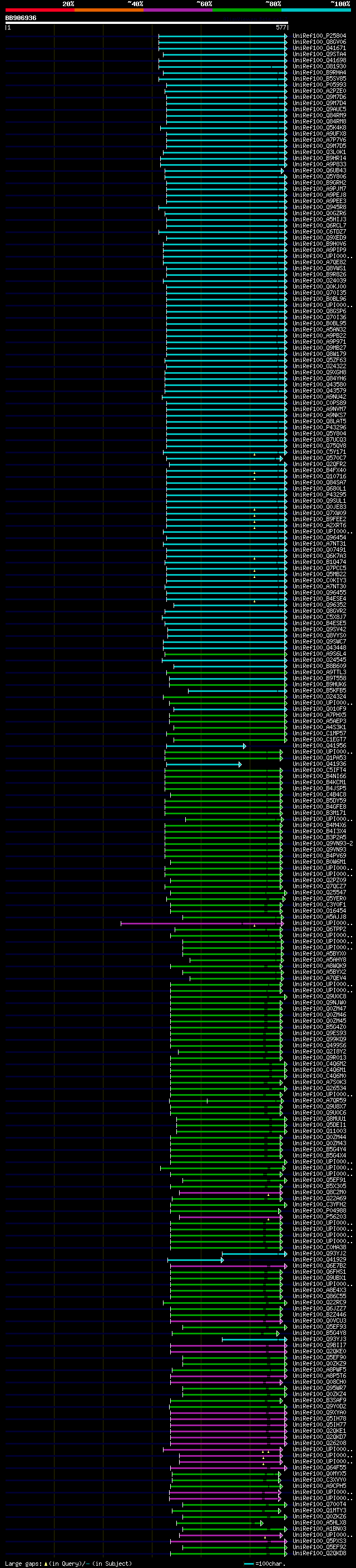Open hit UniRef100_P05993

319,85
